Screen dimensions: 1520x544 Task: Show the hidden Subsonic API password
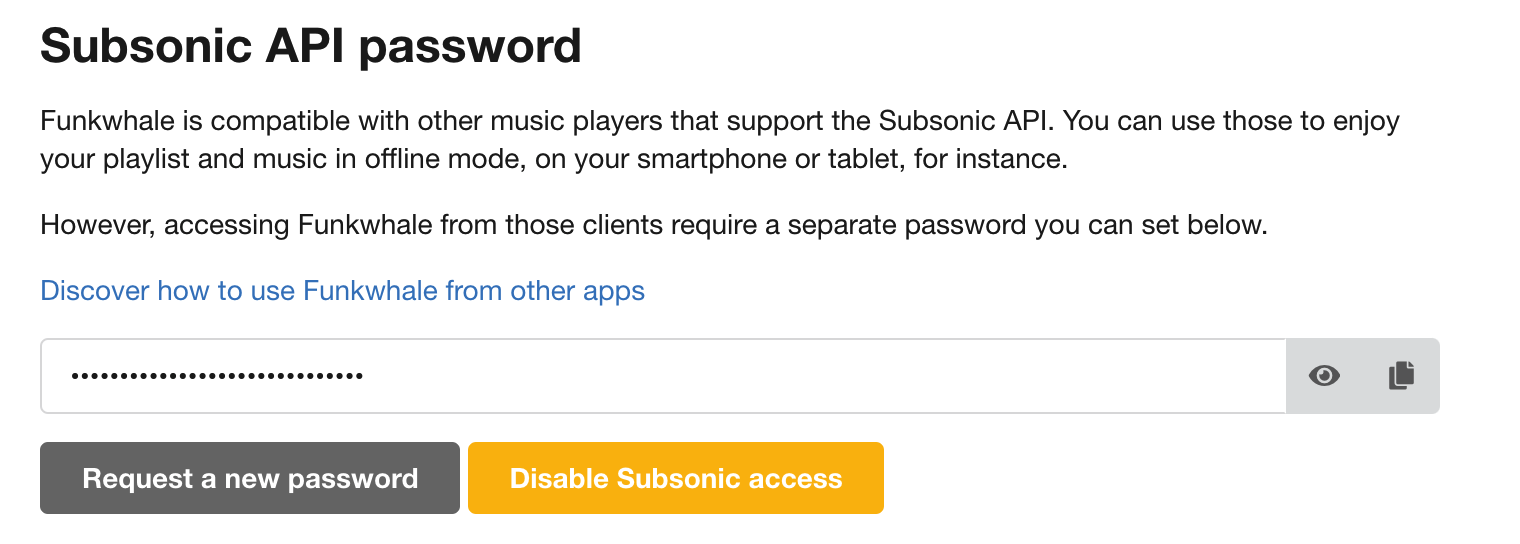click(x=1324, y=376)
